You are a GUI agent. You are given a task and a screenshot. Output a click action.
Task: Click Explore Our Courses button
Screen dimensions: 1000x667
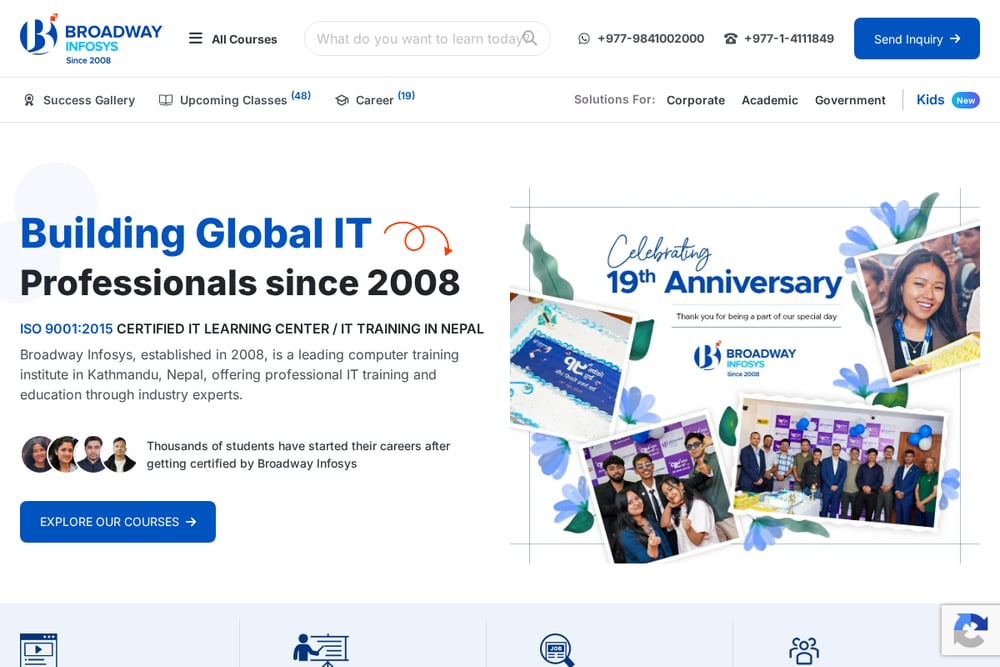pos(117,522)
